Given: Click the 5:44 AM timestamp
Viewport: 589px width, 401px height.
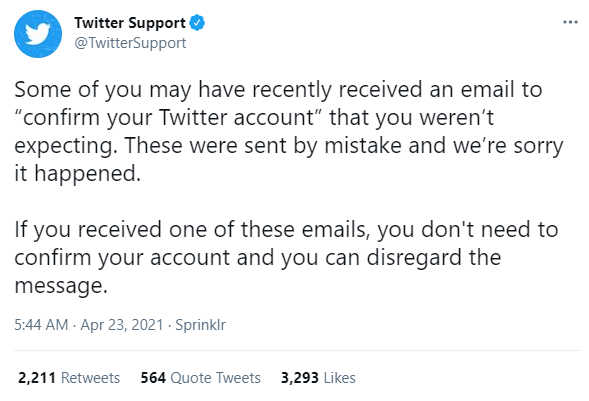Looking at the screenshot, I should (41, 325).
